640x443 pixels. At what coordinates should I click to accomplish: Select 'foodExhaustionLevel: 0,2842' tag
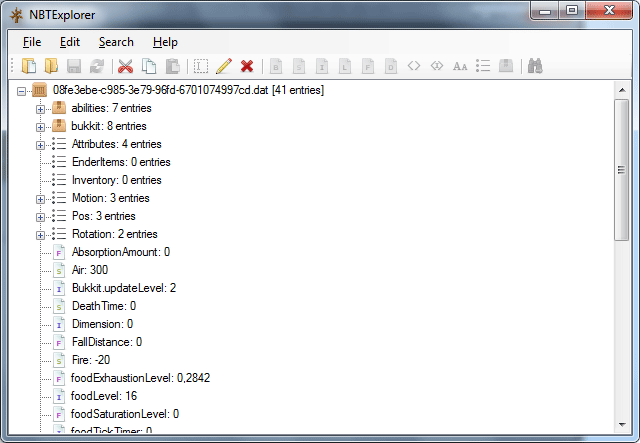(140, 378)
